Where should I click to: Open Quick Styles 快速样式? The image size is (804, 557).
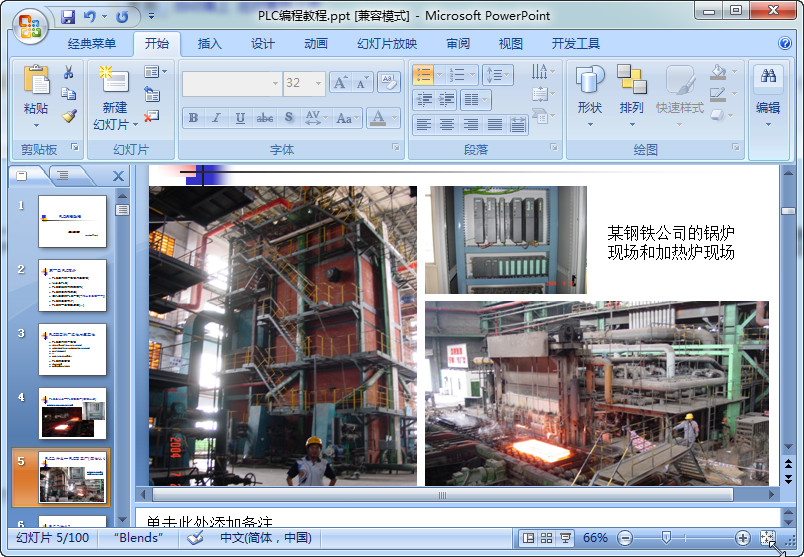tap(680, 96)
